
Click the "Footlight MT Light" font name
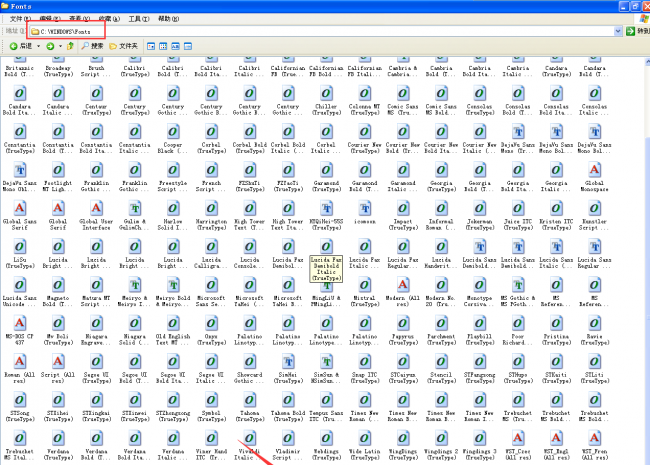[x=58, y=186]
